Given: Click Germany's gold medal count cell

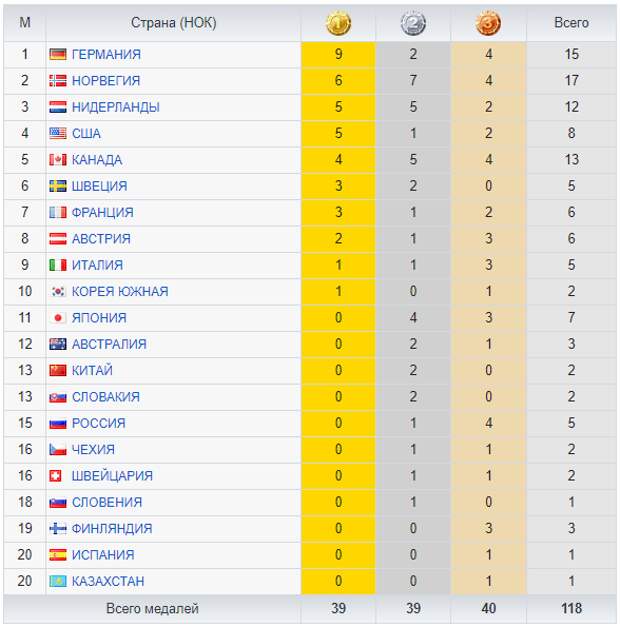Looking at the screenshot, I should [338, 54].
